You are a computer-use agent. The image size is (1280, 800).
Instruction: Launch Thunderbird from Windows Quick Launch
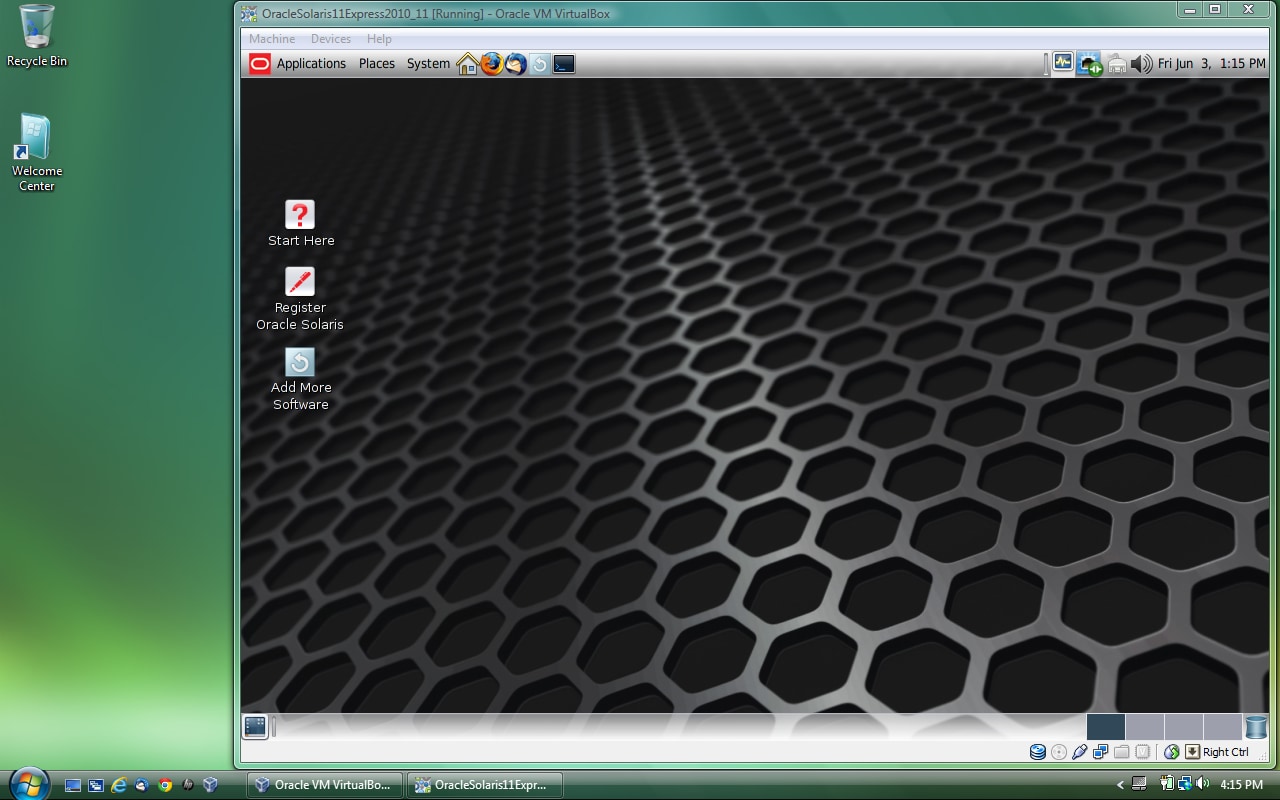tap(142, 785)
